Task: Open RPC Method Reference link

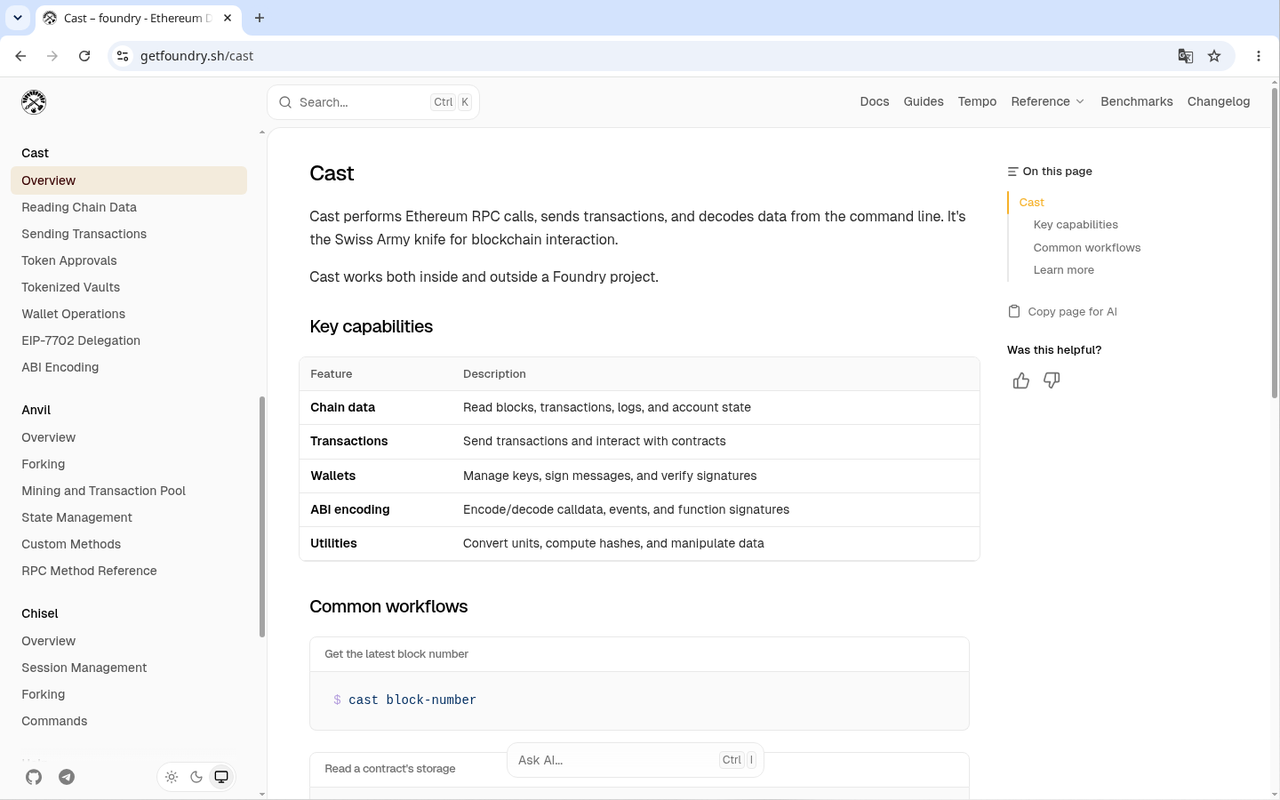Action: [89, 571]
